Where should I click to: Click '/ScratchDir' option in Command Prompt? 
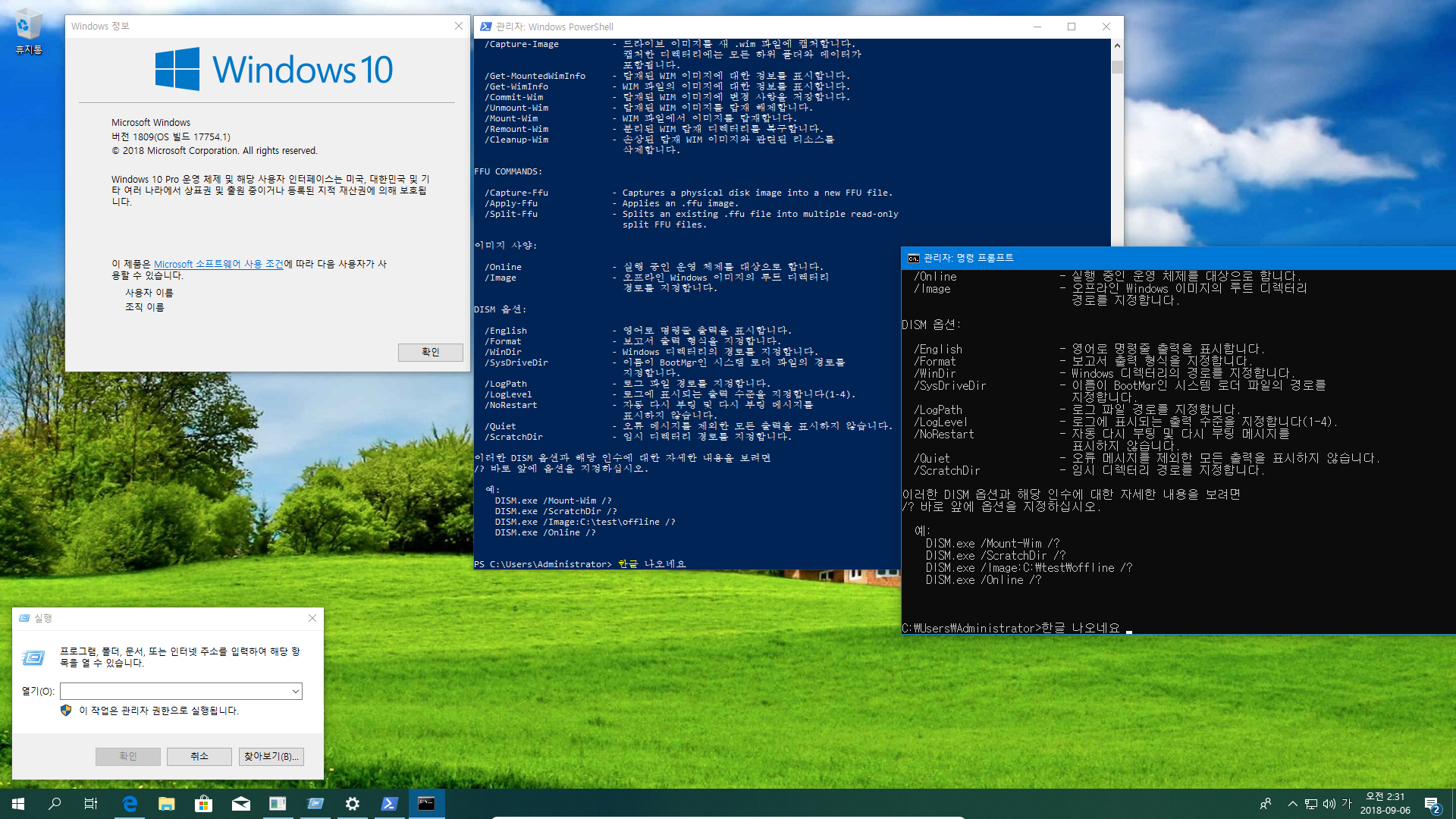(946, 471)
